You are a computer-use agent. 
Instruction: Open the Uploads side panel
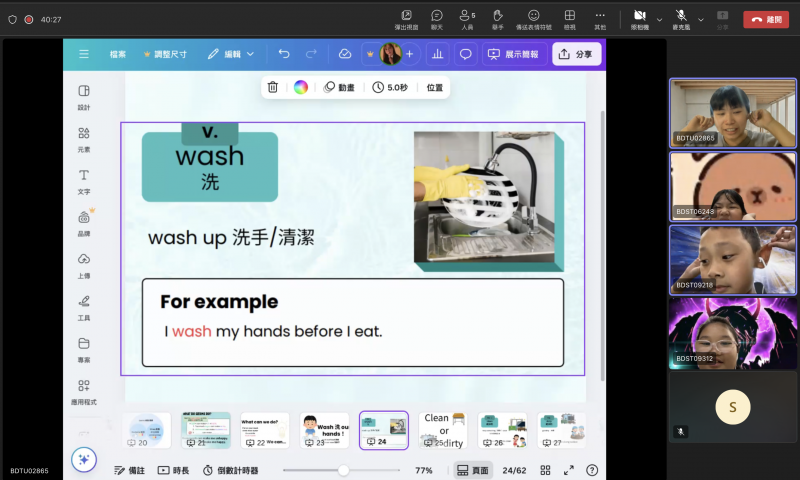click(x=84, y=266)
